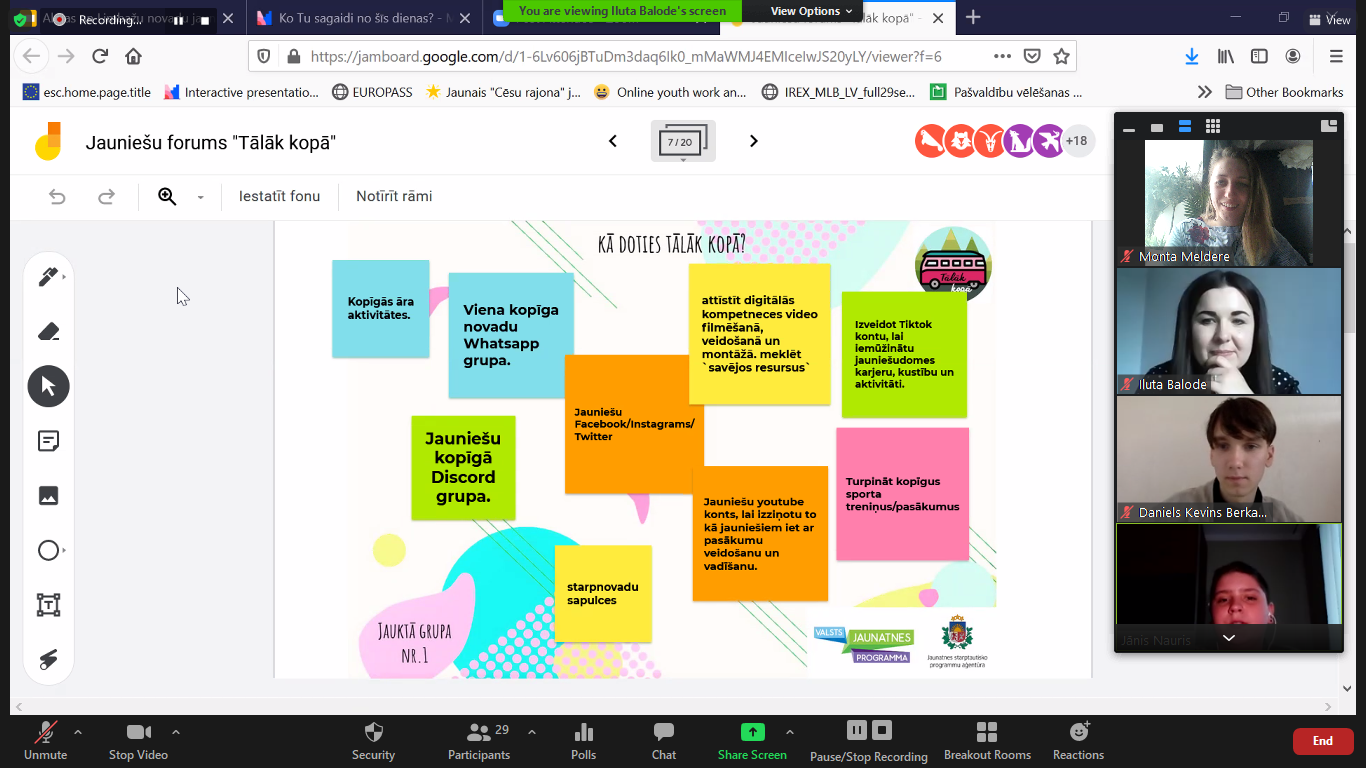Open Other Bookmarks folder
This screenshot has height=777, width=1371.
tap(1284, 92)
